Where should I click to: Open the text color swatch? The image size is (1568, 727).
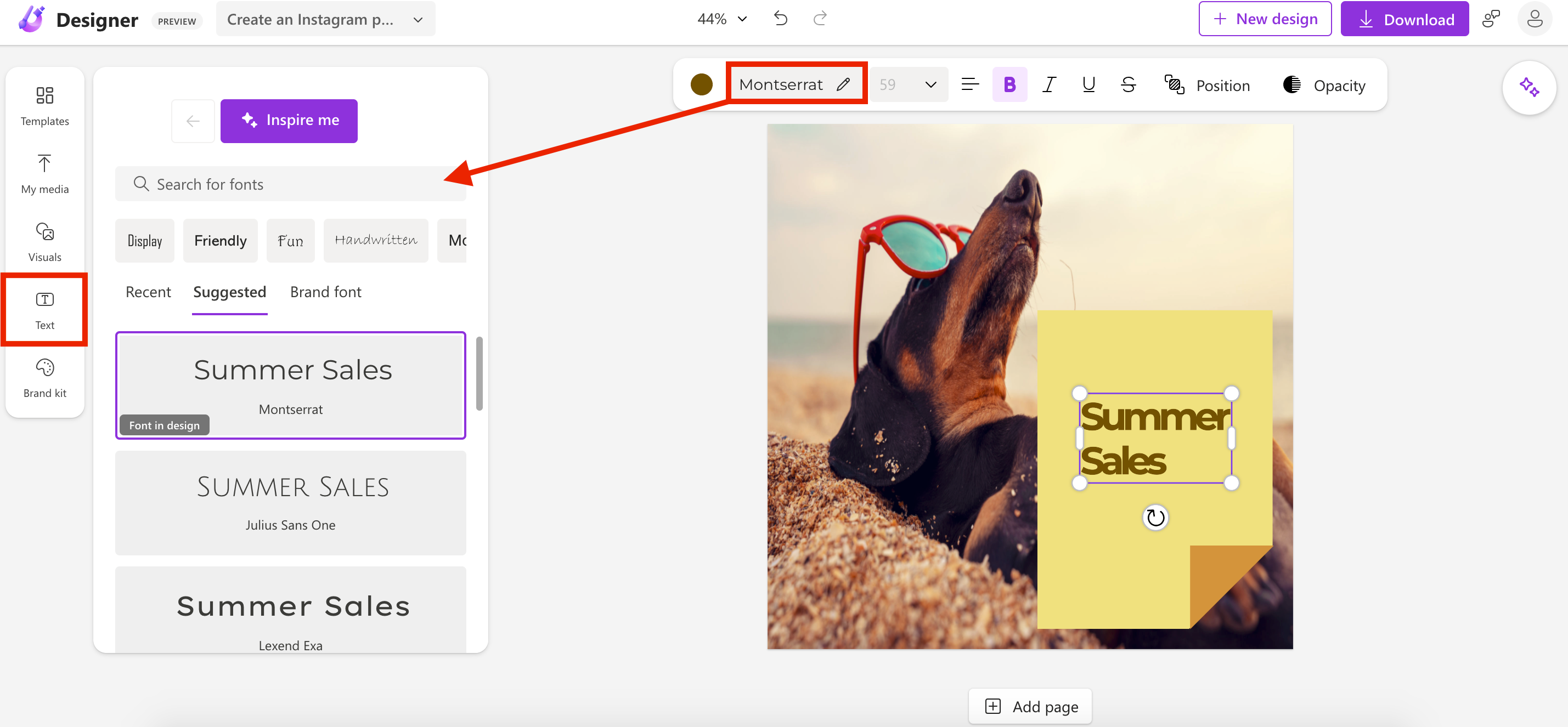(701, 84)
